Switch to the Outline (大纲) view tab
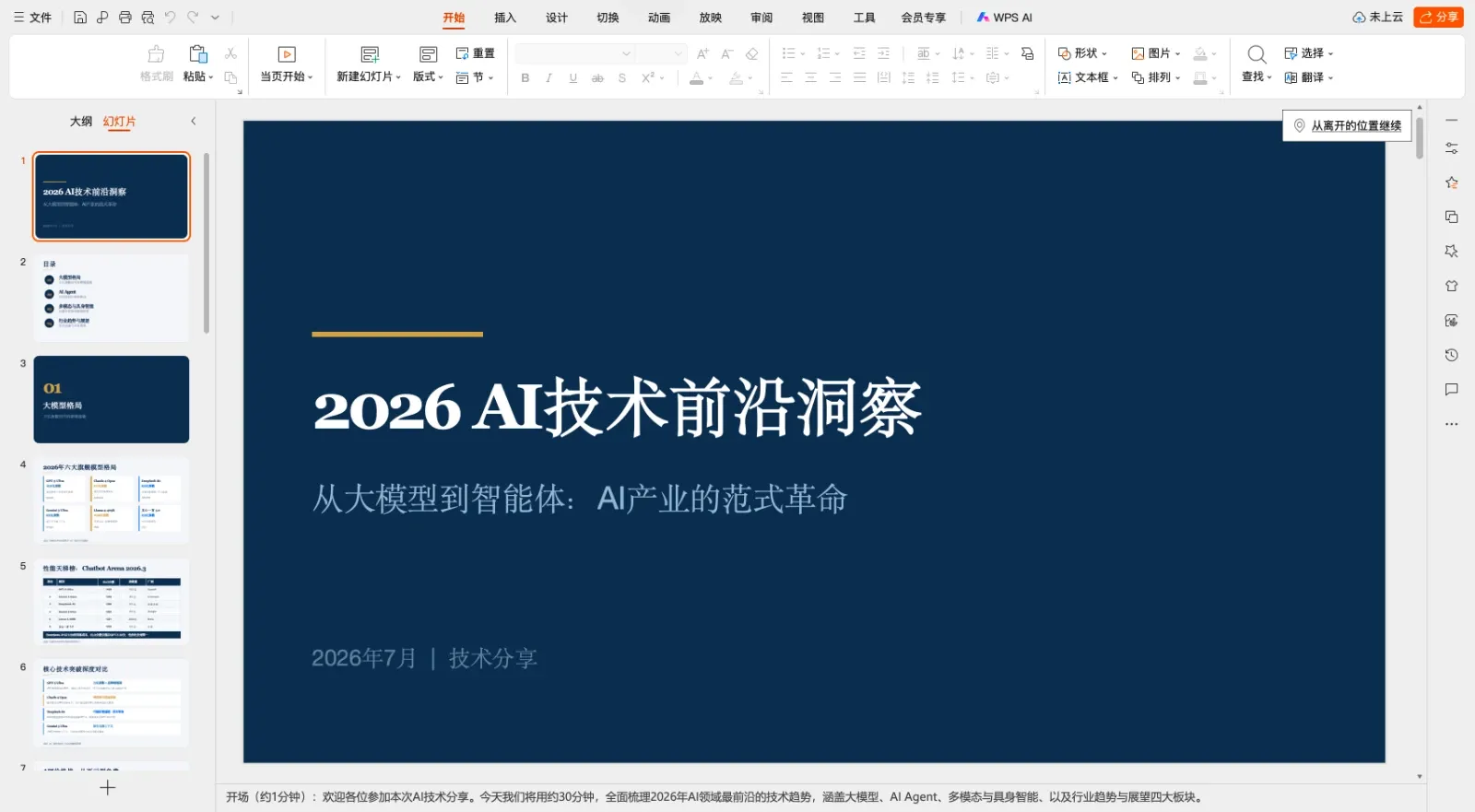The width and height of the screenshot is (1475, 812). pos(81,122)
